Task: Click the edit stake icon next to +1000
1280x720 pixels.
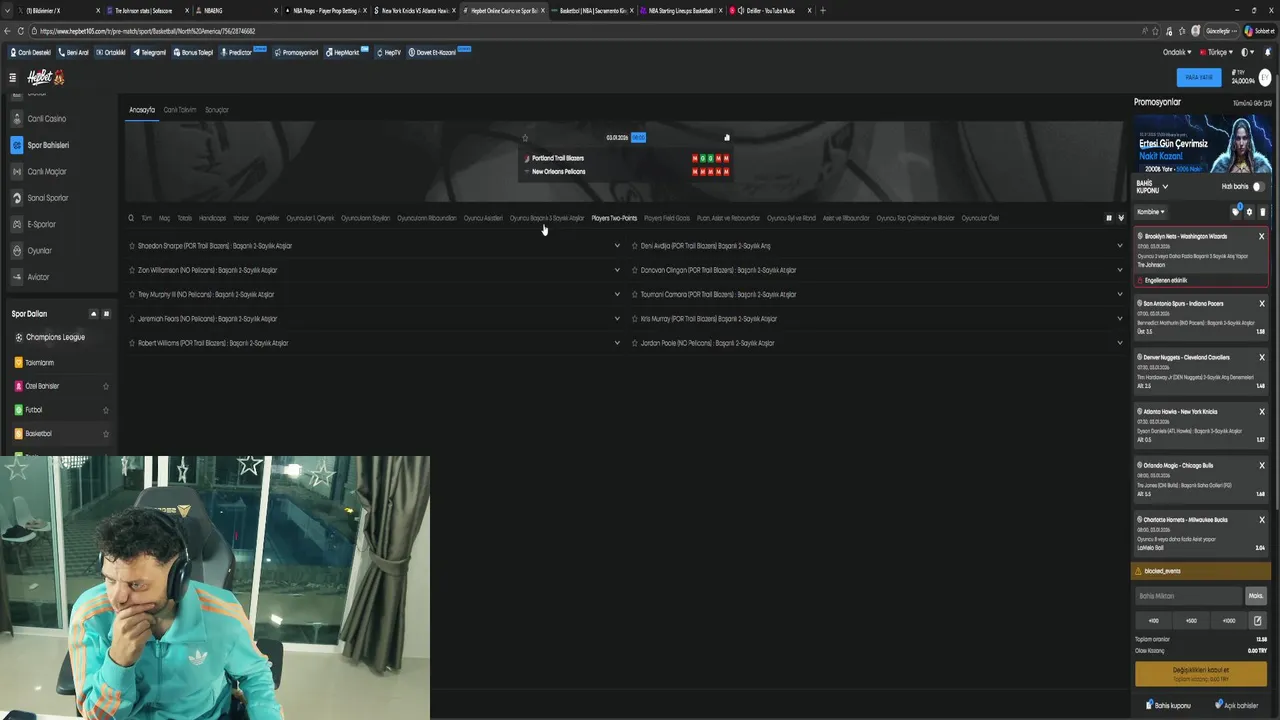Action: point(1257,621)
